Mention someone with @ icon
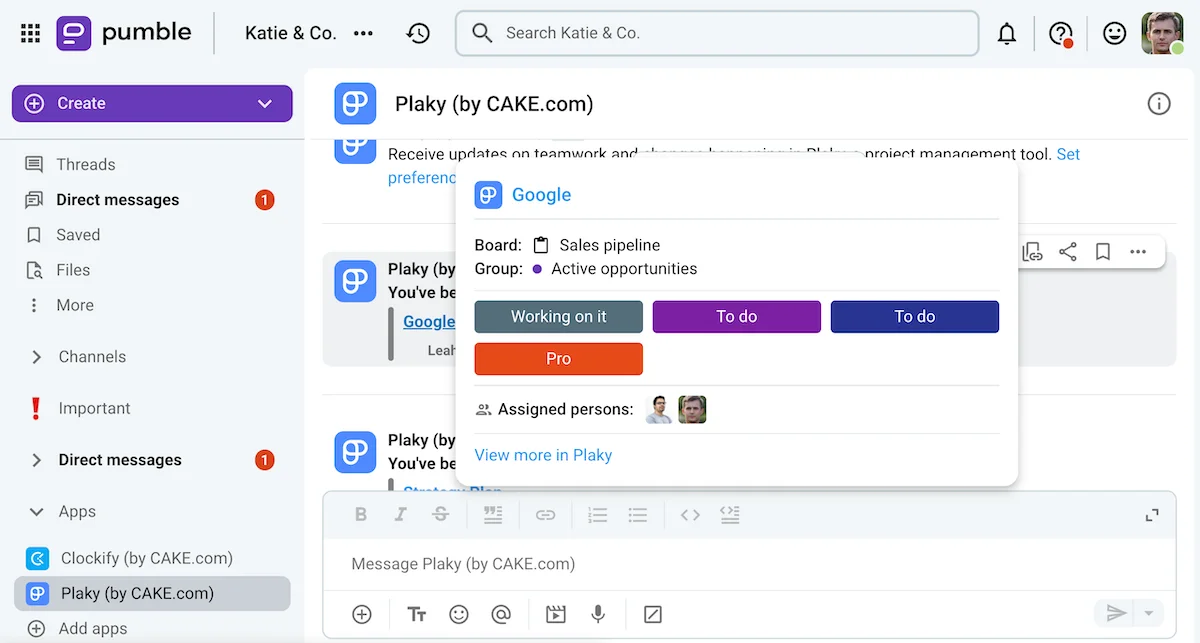Screen dimensions: 1200x643 (x=501, y=614)
